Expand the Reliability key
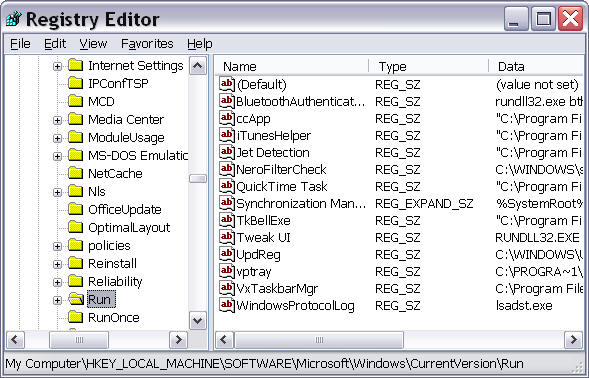Image resolution: width=589 pixels, height=378 pixels. (x=57, y=282)
